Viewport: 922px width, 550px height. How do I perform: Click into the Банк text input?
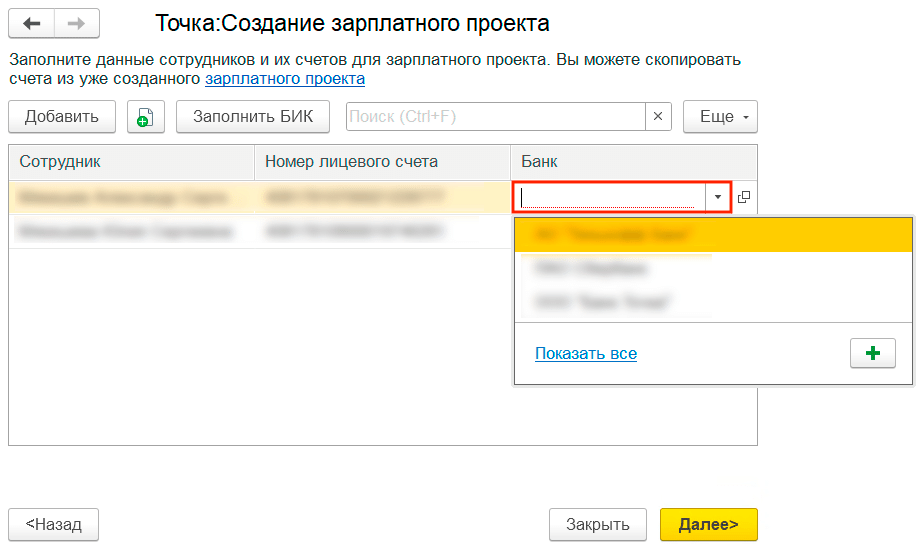[608, 198]
